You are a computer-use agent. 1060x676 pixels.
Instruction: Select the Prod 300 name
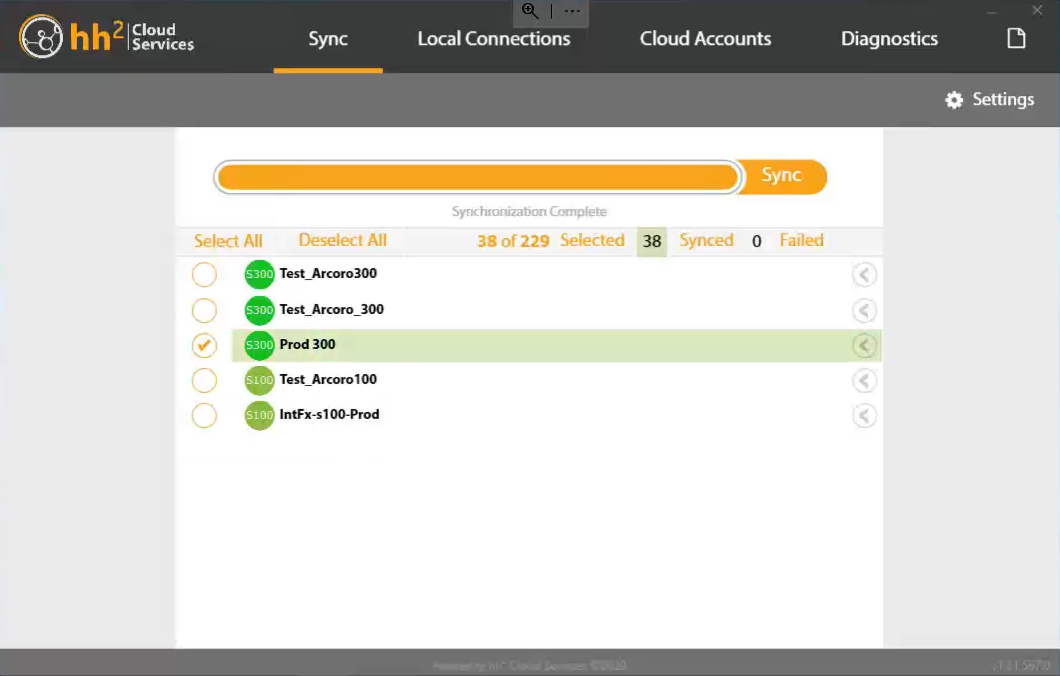[x=307, y=344]
